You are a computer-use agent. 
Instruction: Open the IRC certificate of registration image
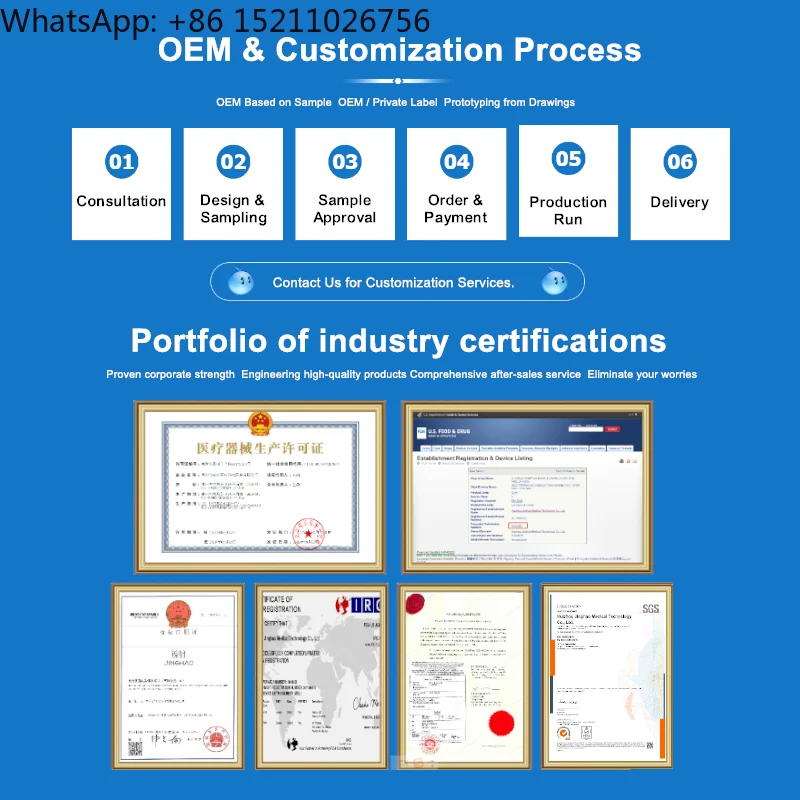pos(321,677)
